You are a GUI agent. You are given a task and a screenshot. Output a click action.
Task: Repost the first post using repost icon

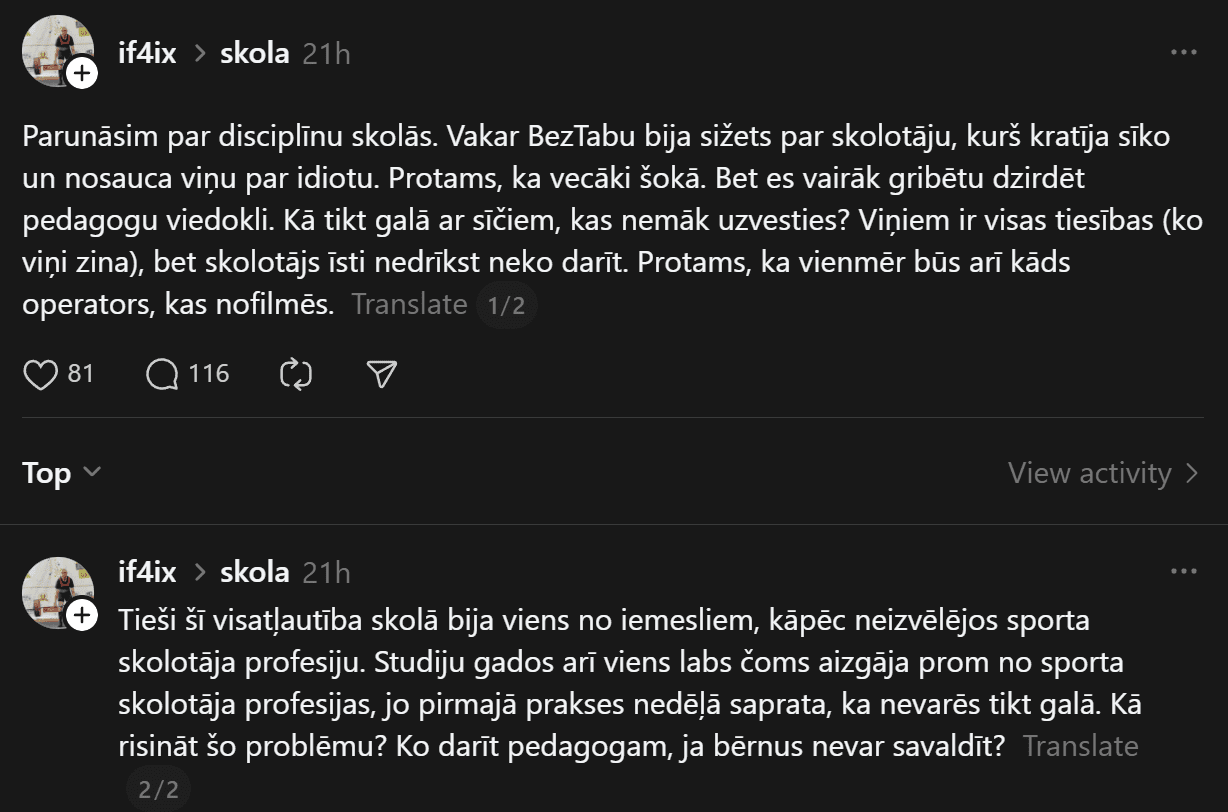coord(296,375)
